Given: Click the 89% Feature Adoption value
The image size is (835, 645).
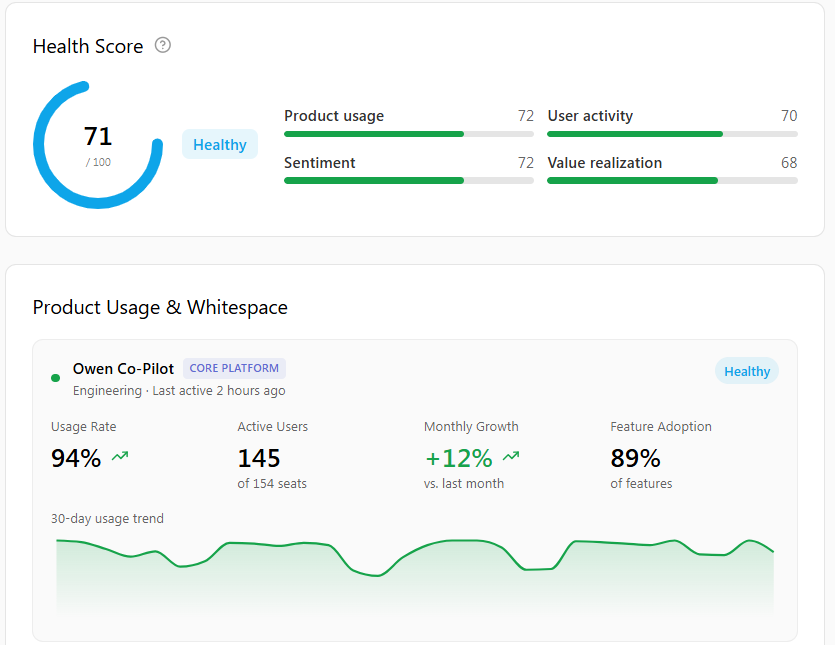Looking at the screenshot, I should [x=635, y=458].
